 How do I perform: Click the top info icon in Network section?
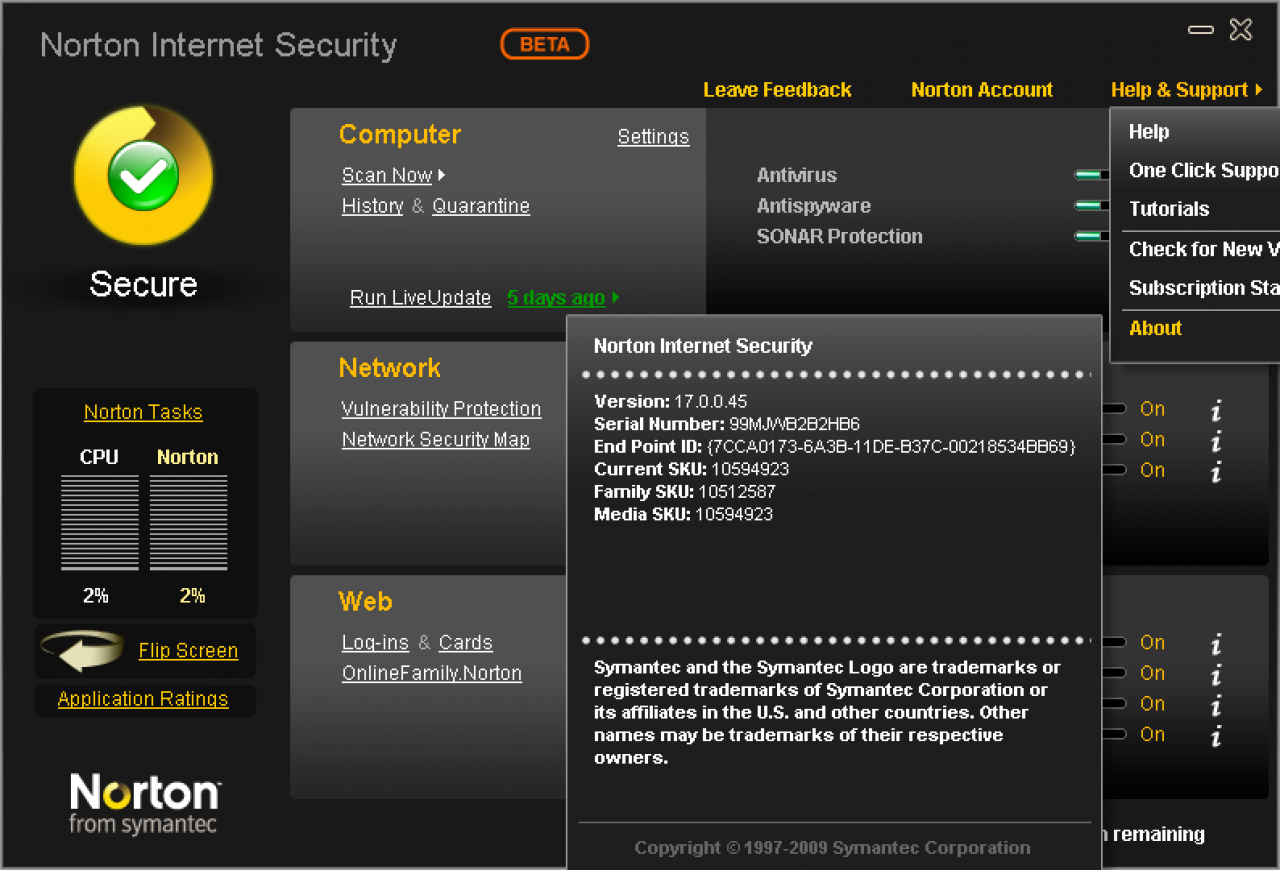point(1216,410)
